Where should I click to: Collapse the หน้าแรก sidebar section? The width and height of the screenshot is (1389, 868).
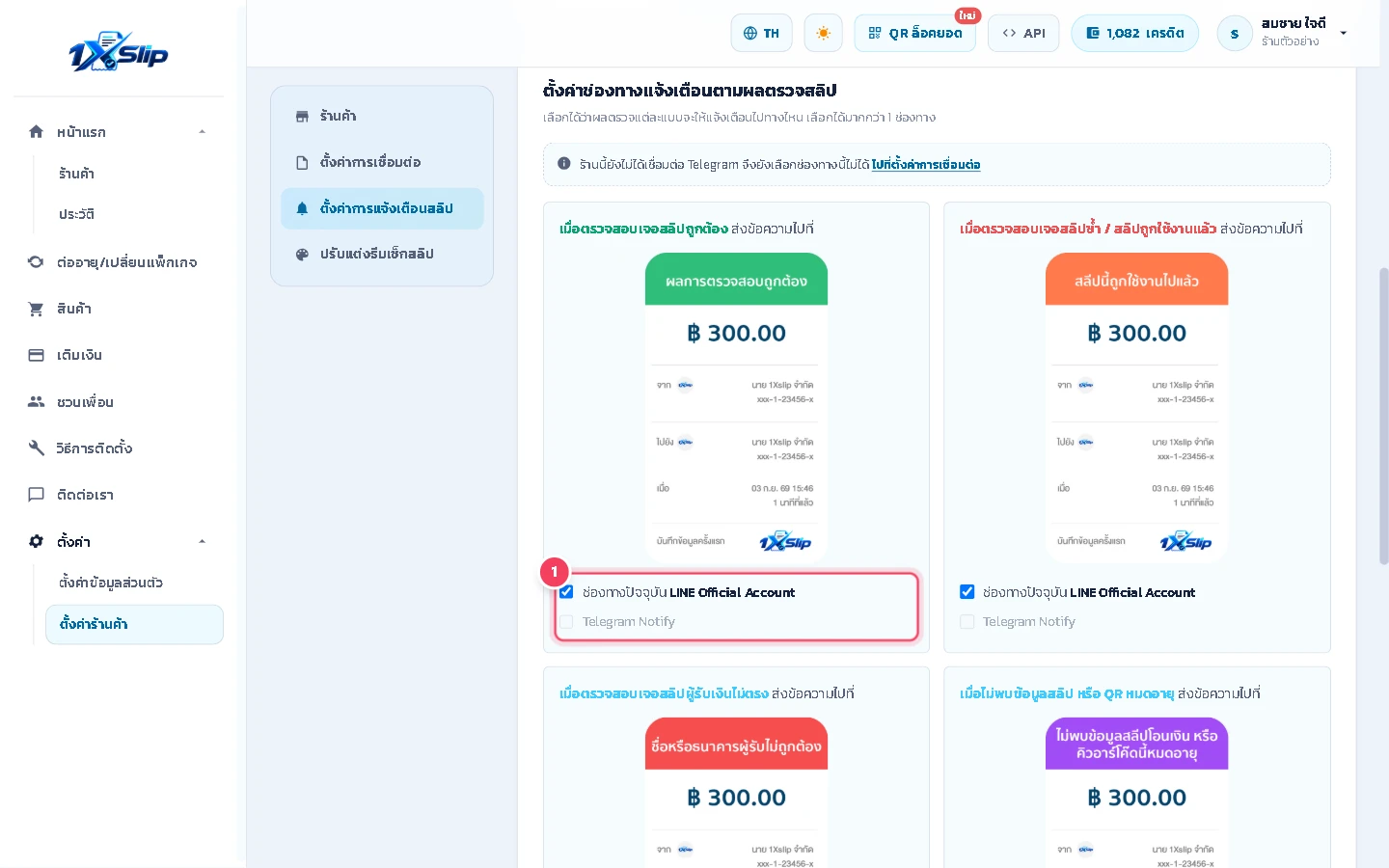click(202, 132)
